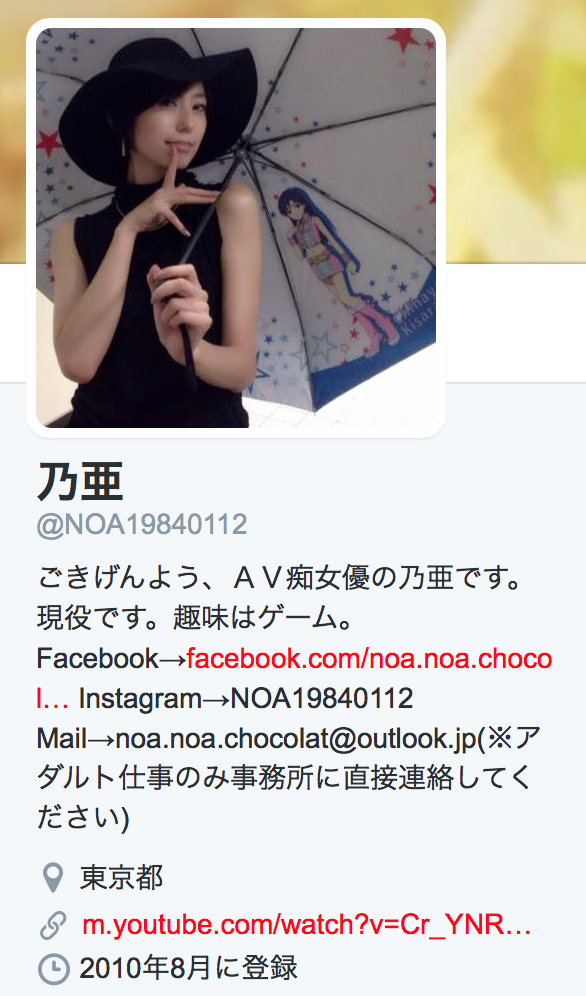Click the Instagram→NOA19840112 bio text
The width and height of the screenshot is (586, 996).
(246, 699)
